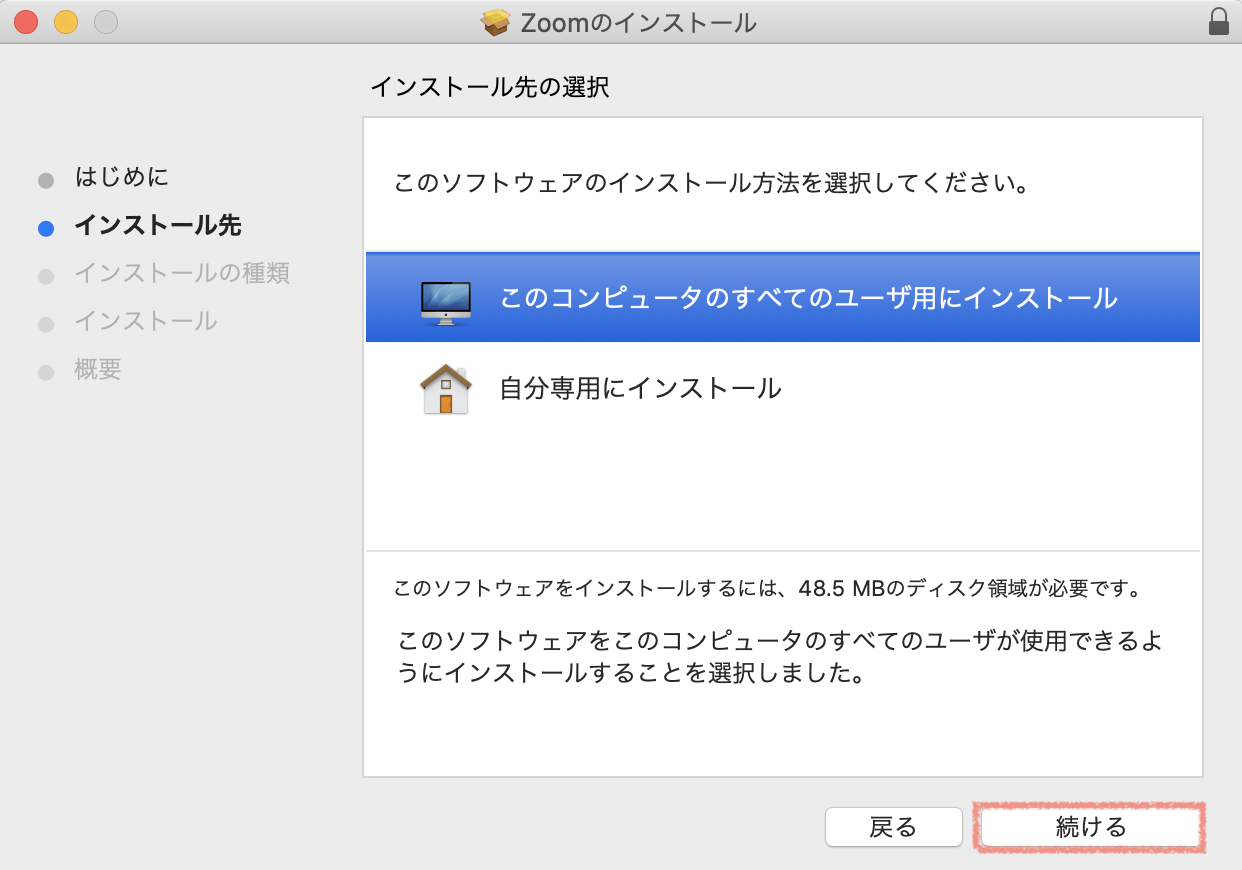Viewport: 1242px width, 870px height.
Task: Click the インストール先 step in sidebar
Action: click(157, 226)
